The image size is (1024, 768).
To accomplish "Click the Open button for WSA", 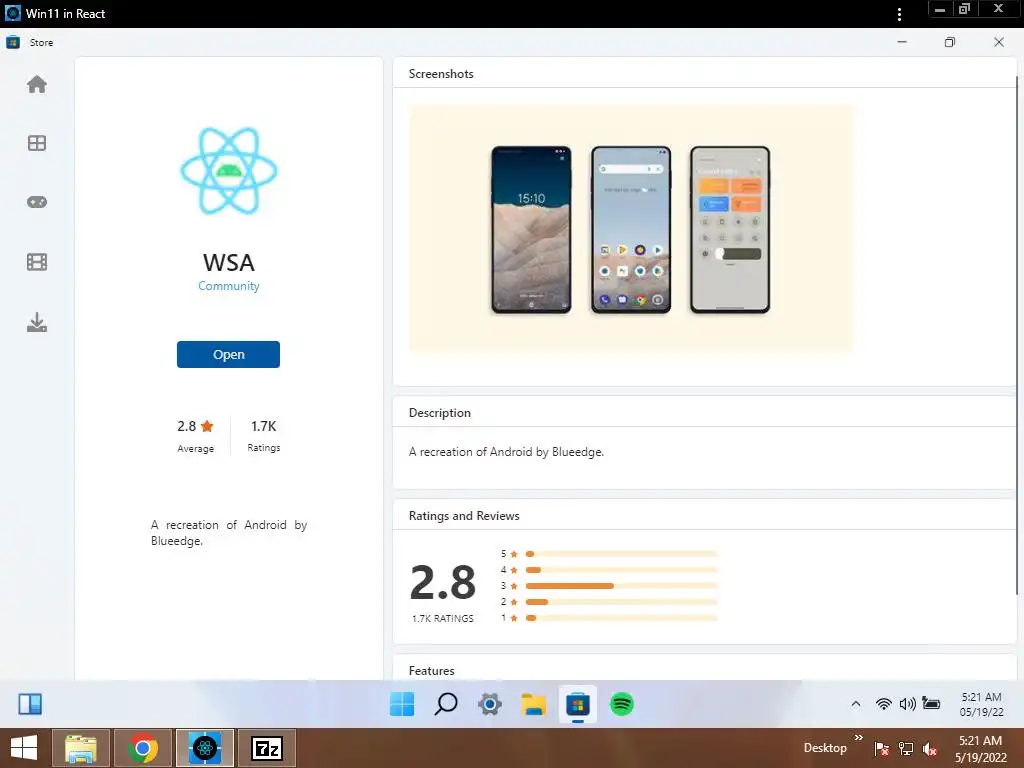I will [229, 355].
